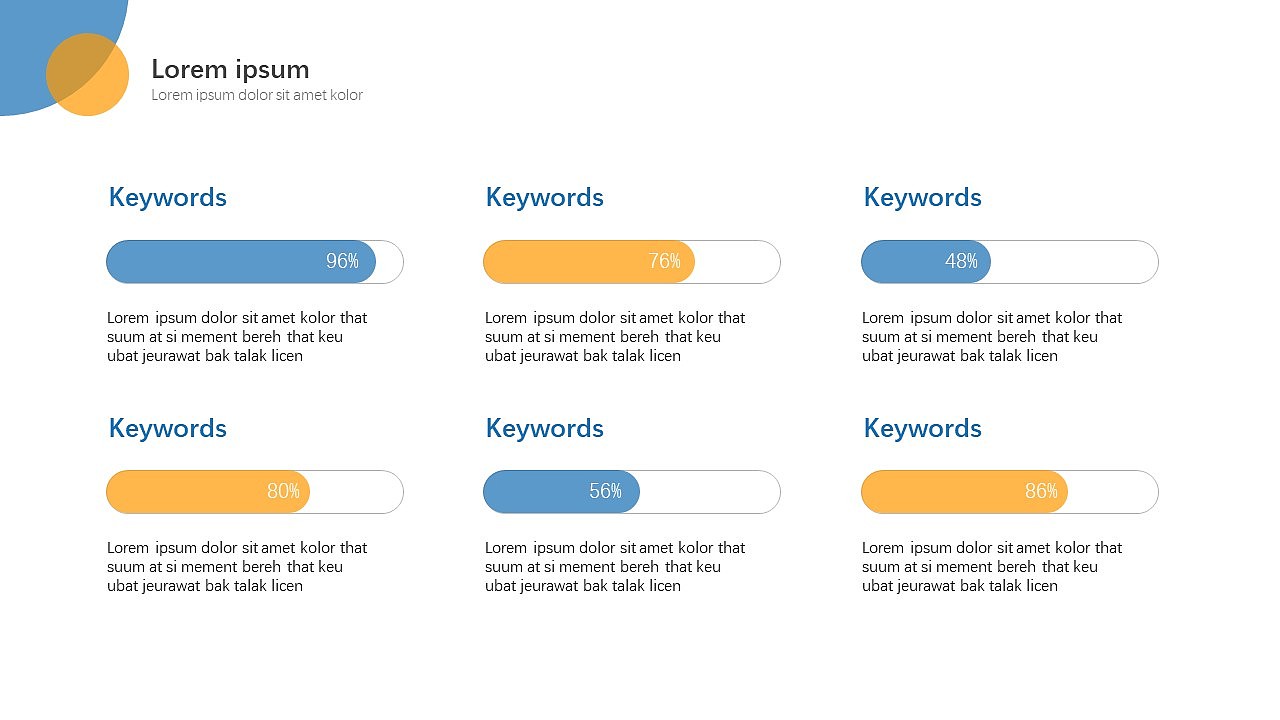Click the Keywords heading above the 56% bar

click(x=545, y=428)
